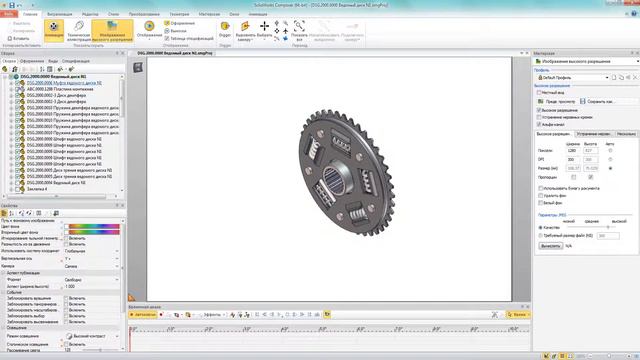Click the Автоключи button in timeline
Viewport: 640px width, 360px height.
pos(142,315)
